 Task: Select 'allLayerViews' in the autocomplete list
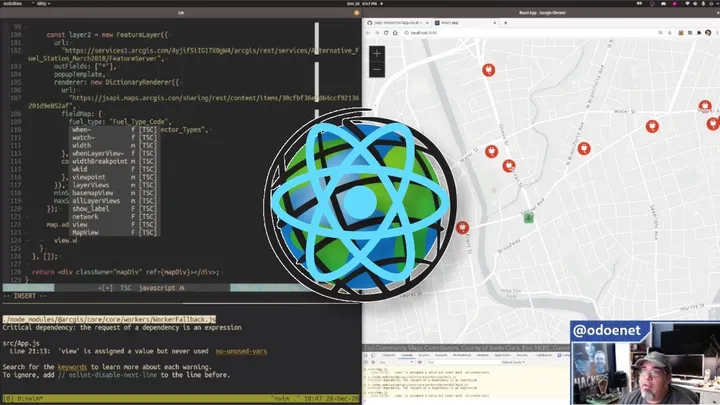[113, 201]
